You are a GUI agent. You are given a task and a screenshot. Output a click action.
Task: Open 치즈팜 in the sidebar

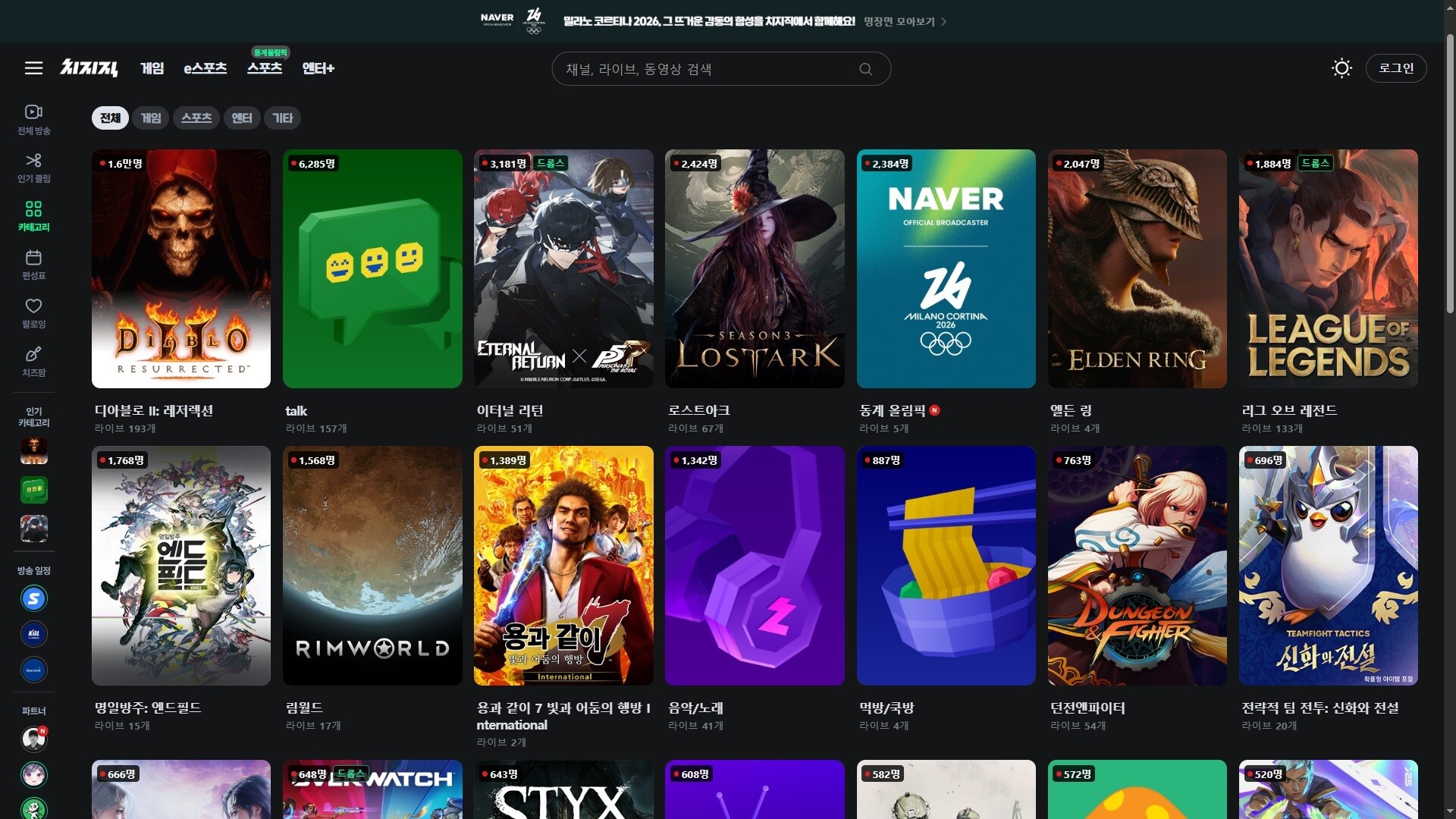coord(33,355)
